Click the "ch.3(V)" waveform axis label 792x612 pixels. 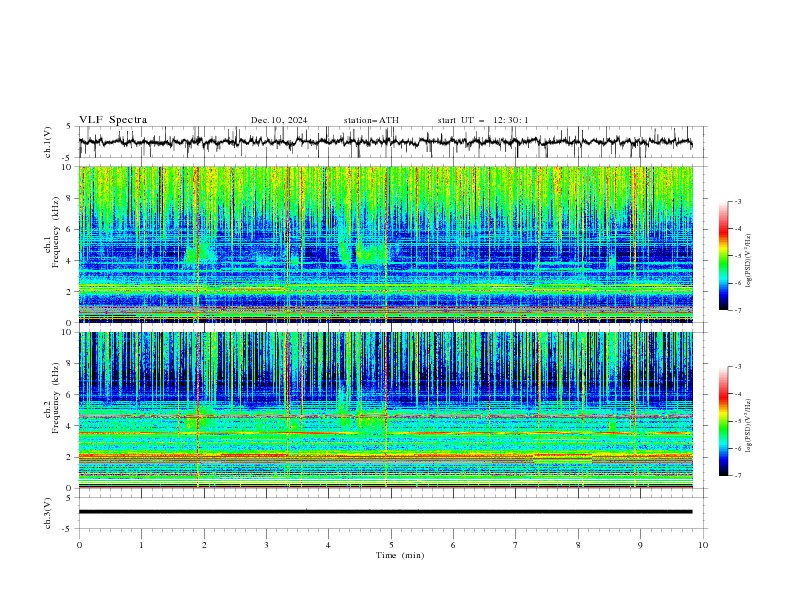(x=48, y=513)
